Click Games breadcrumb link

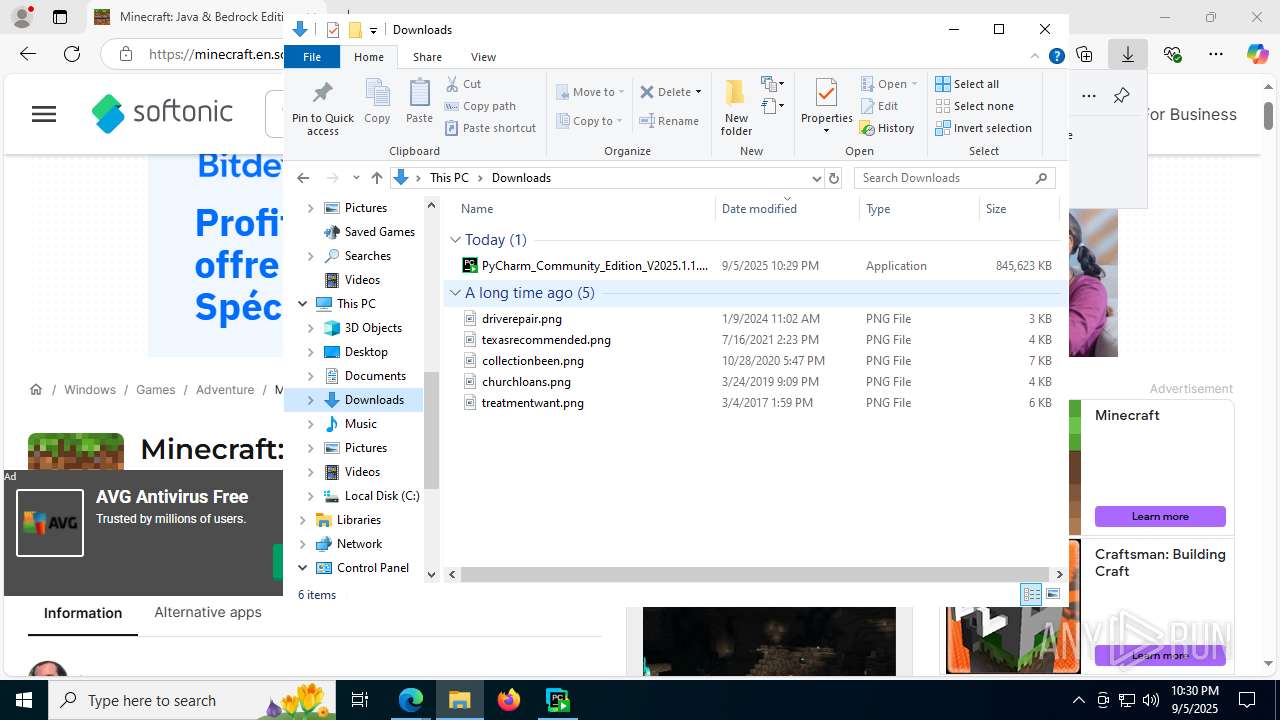pyautogui.click(x=156, y=390)
